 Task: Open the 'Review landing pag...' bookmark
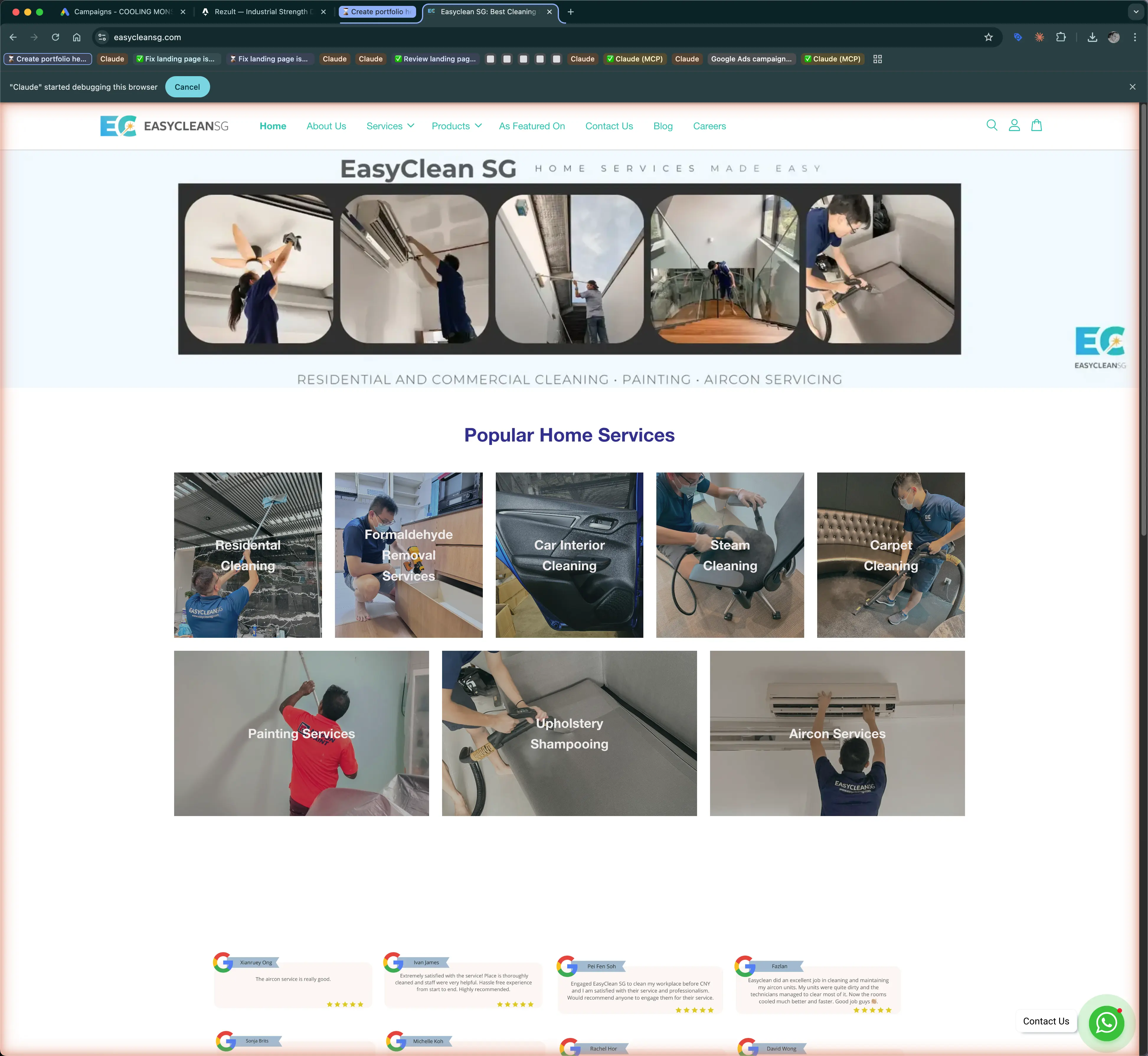click(435, 59)
